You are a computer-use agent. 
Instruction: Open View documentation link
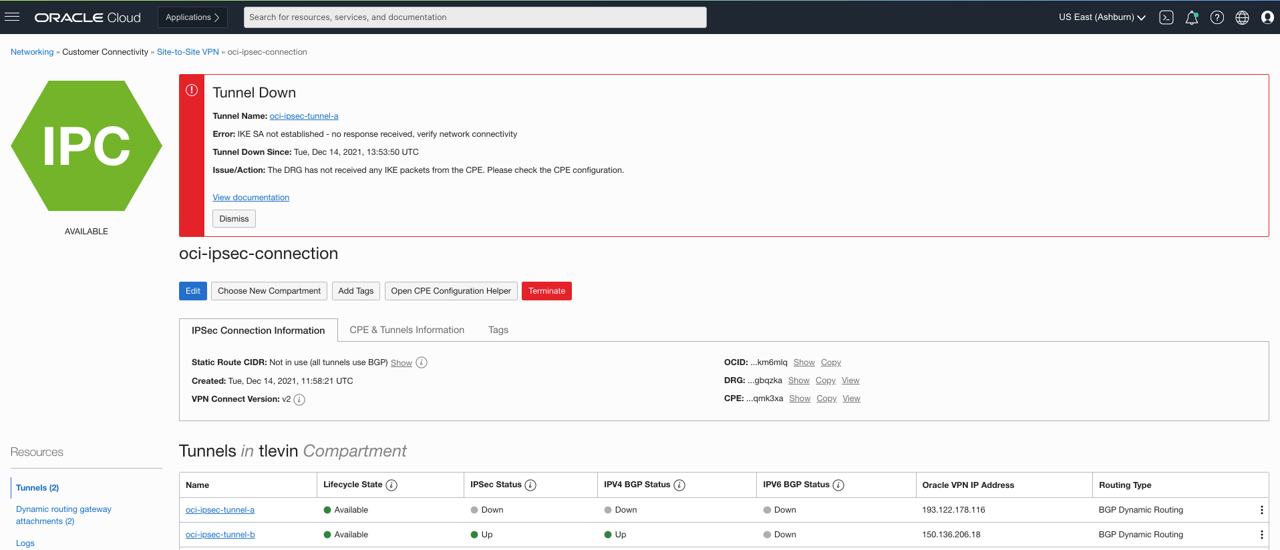tap(251, 198)
